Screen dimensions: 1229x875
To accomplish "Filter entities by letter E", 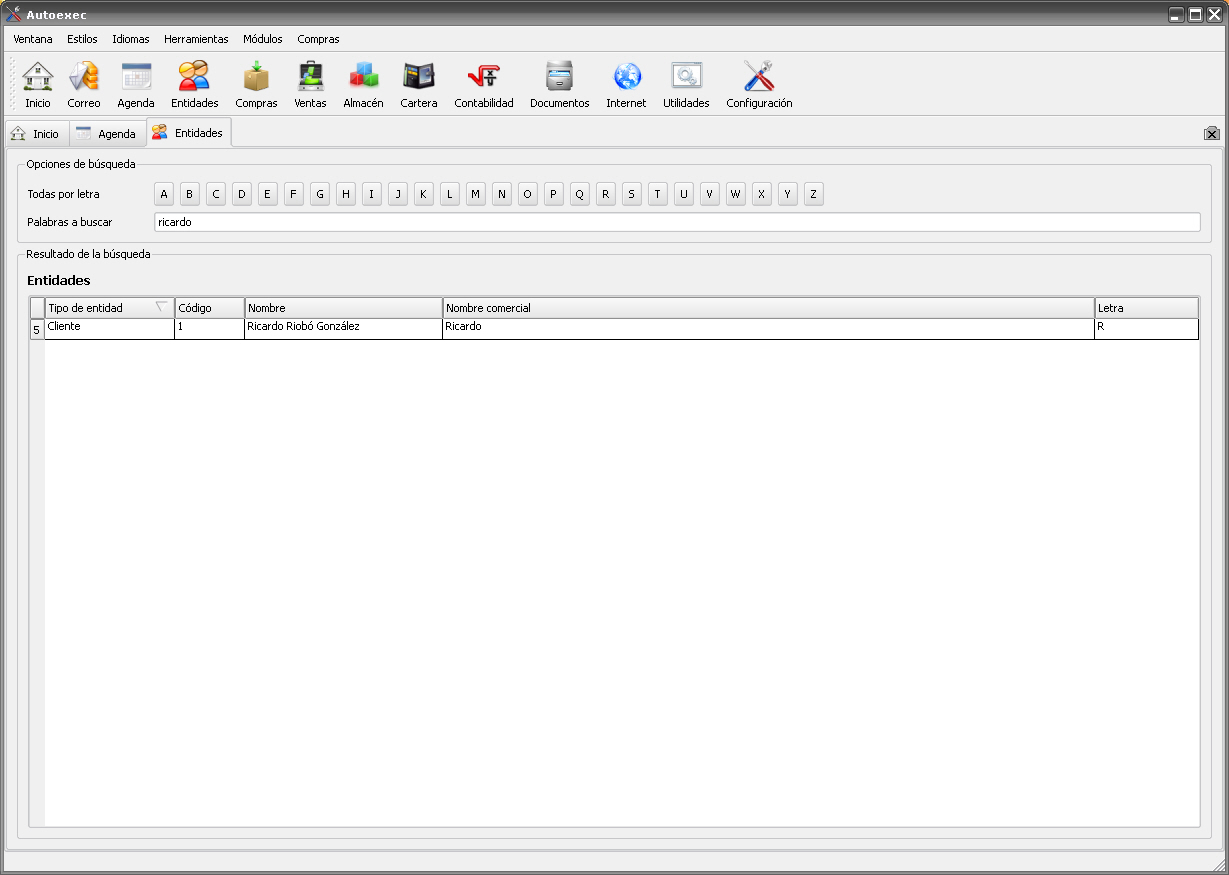I will tap(268, 194).
